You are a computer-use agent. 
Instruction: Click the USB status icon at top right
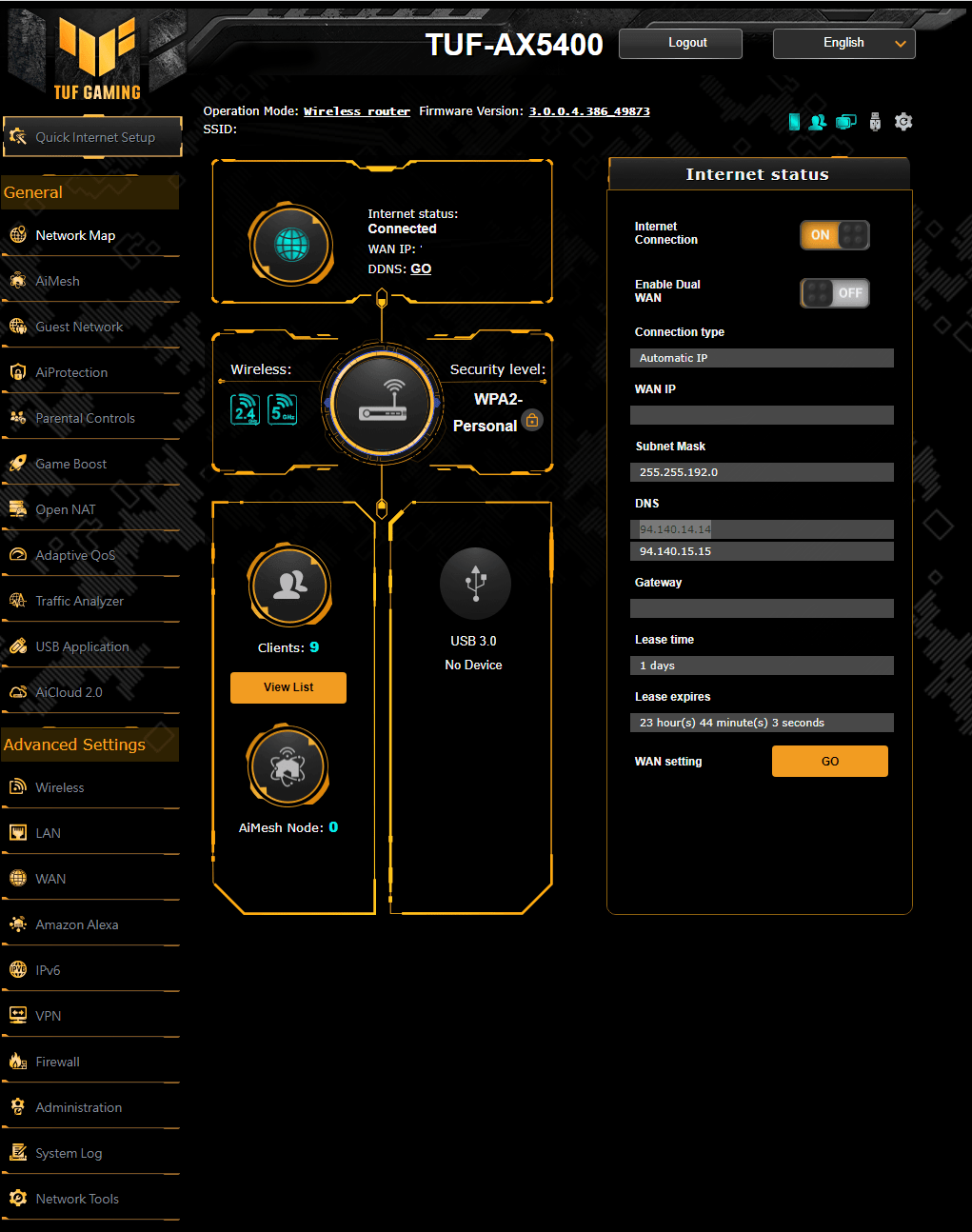pyautogui.click(x=875, y=122)
